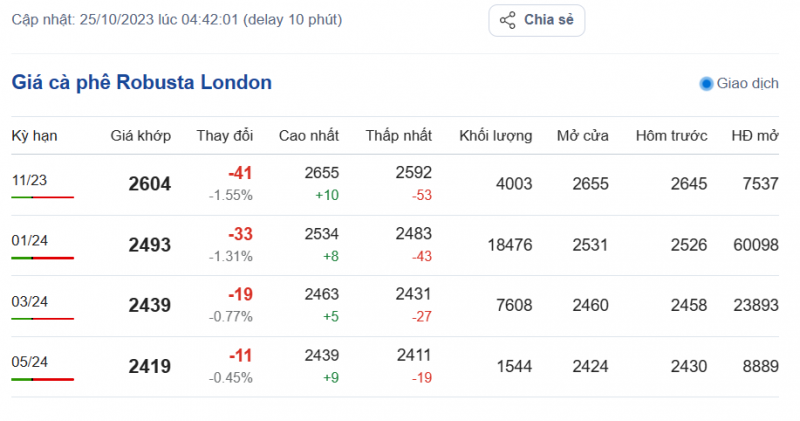Click the 2604 matched price

coord(150,184)
